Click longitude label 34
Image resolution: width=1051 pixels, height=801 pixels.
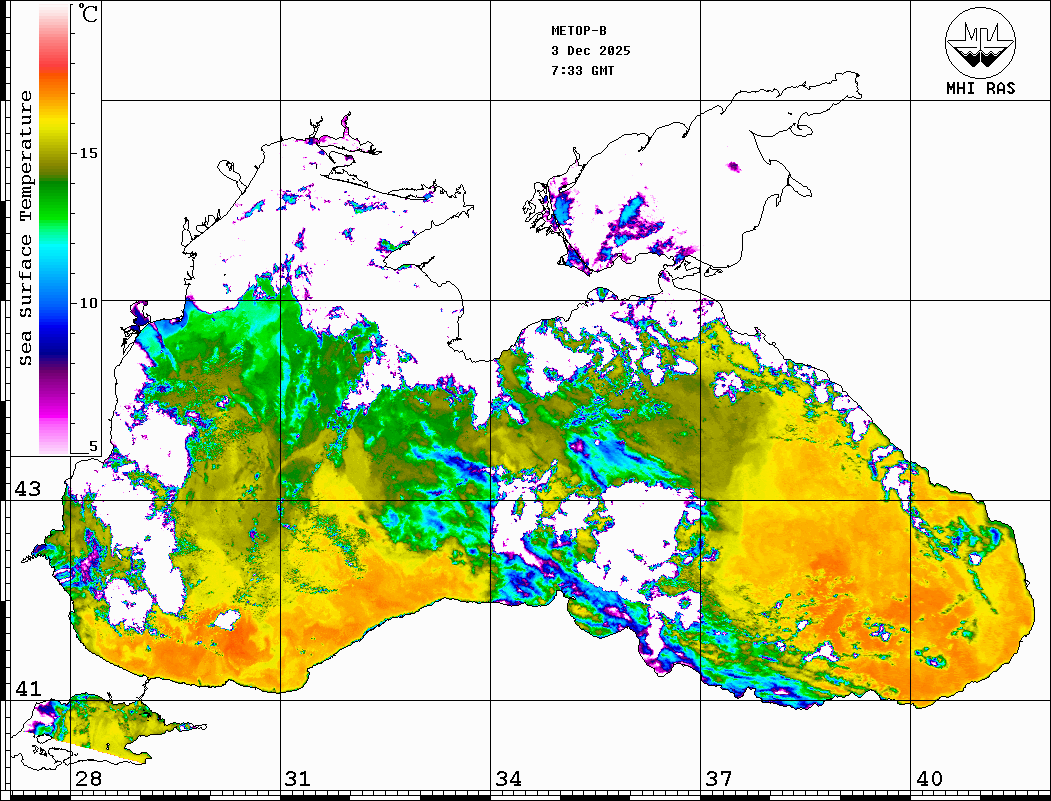coord(508,779)
